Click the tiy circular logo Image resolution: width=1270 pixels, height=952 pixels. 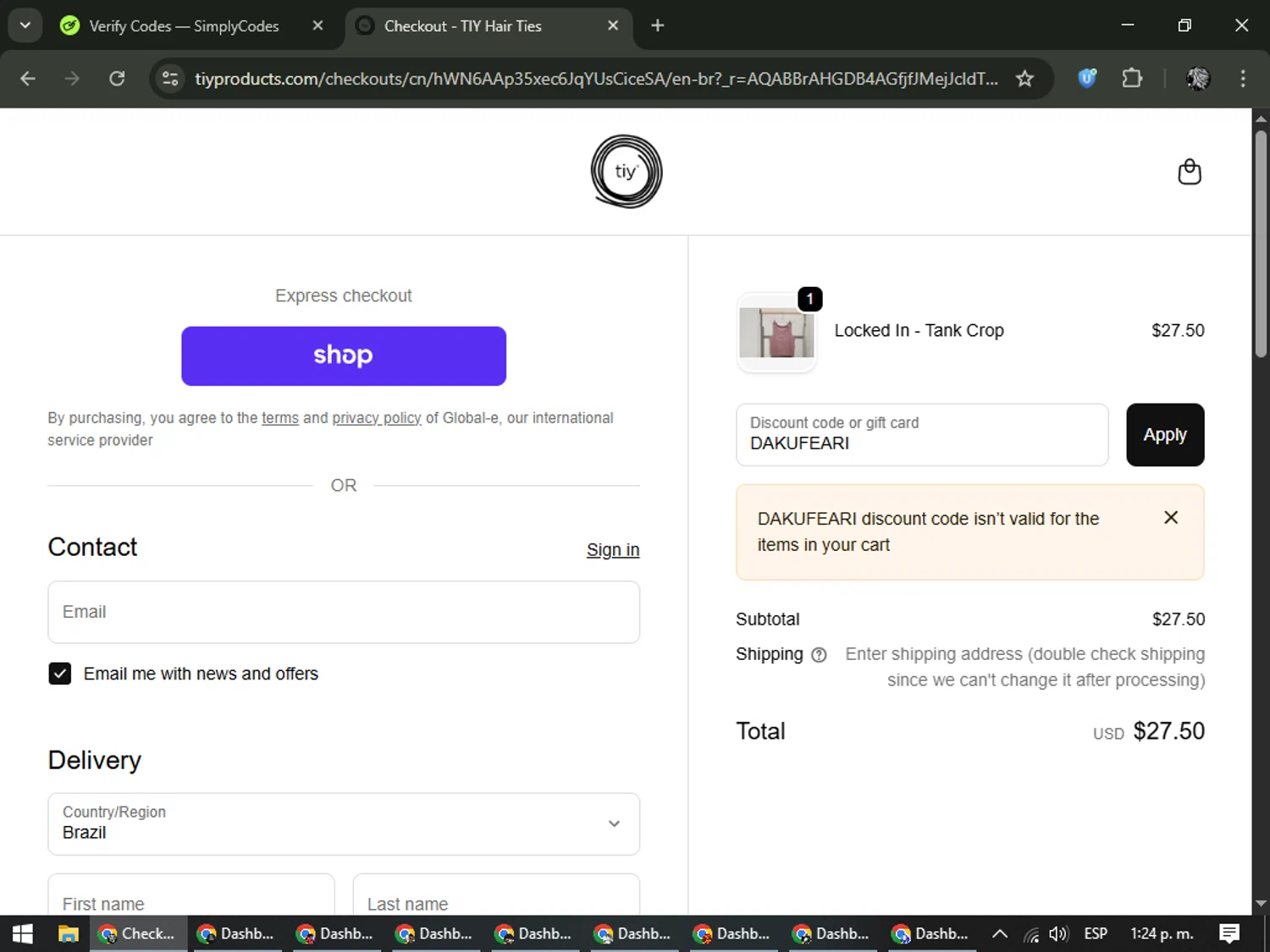627,172
